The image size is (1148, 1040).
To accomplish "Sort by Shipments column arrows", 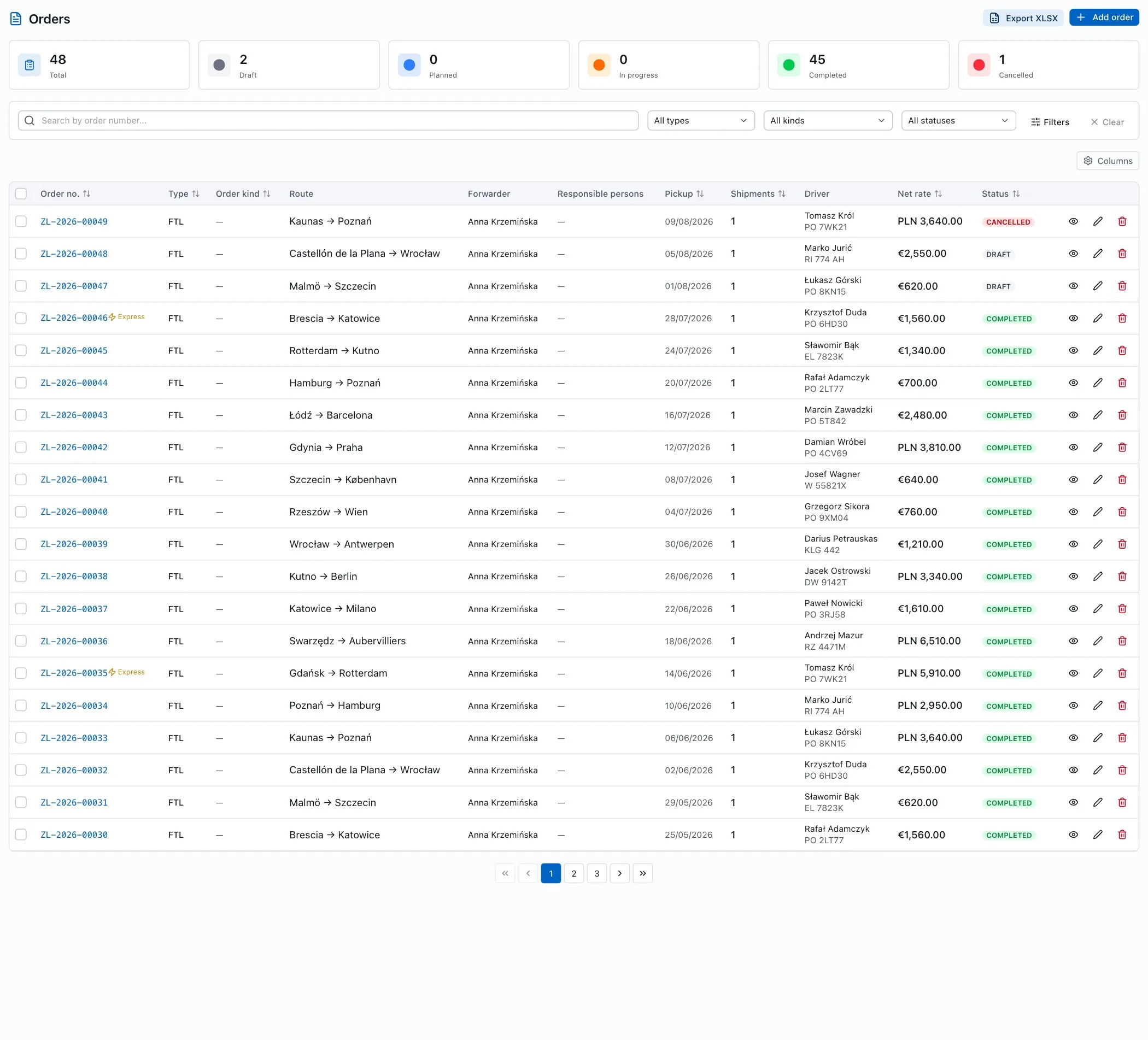I will (x=781, y=193).
